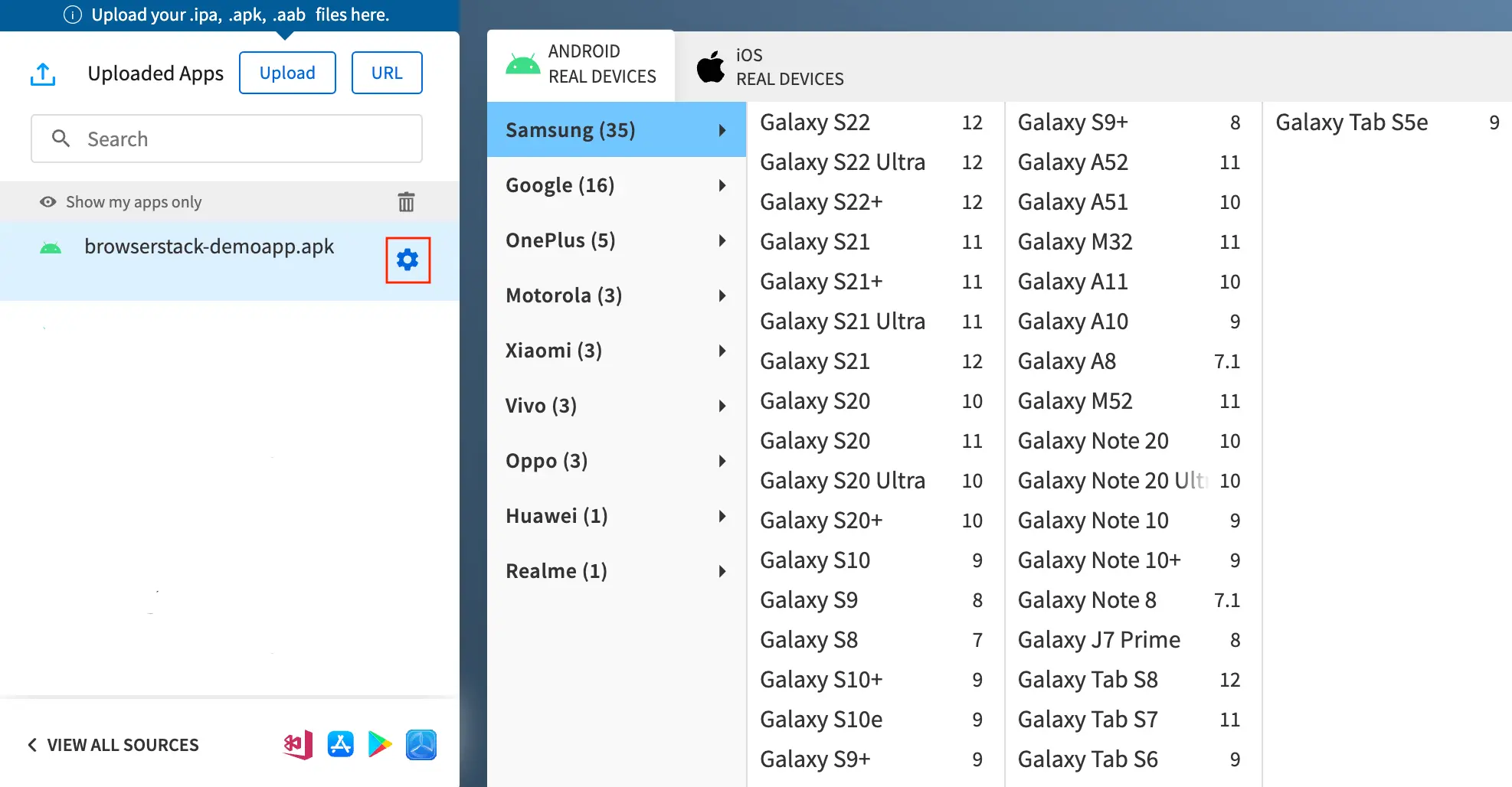Switch to iOS Real Devices tab
Screen dimensions: 1512x787
[771, 67]
